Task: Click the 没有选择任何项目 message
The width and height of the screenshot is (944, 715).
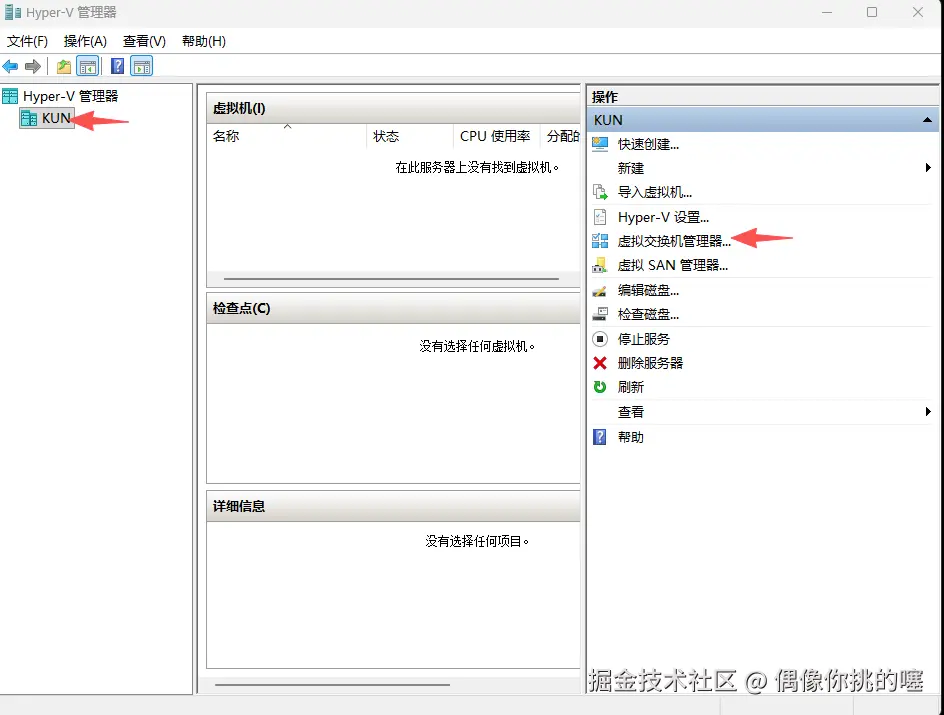Action: click(x=477, y=542)
